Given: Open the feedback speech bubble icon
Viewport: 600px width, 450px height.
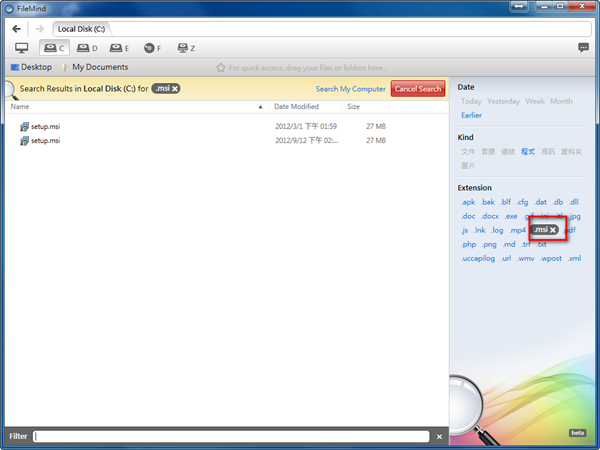Looking at the screenshot, I should [584, 47].
